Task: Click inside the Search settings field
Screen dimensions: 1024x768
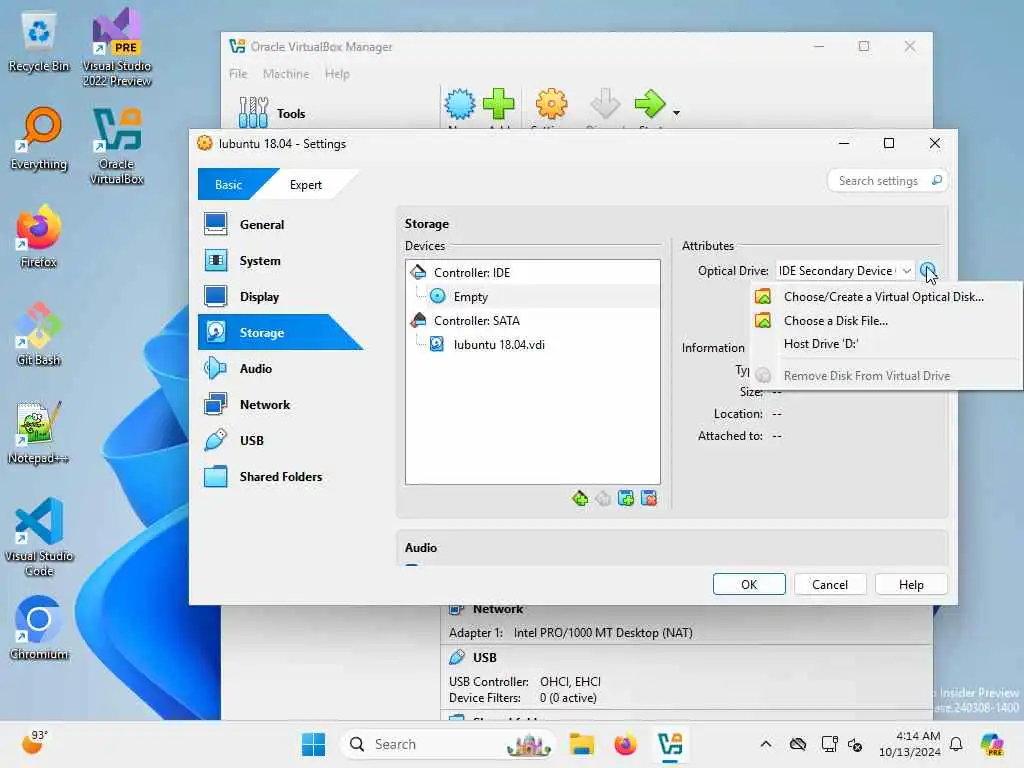Action: (x=887, y=181)
